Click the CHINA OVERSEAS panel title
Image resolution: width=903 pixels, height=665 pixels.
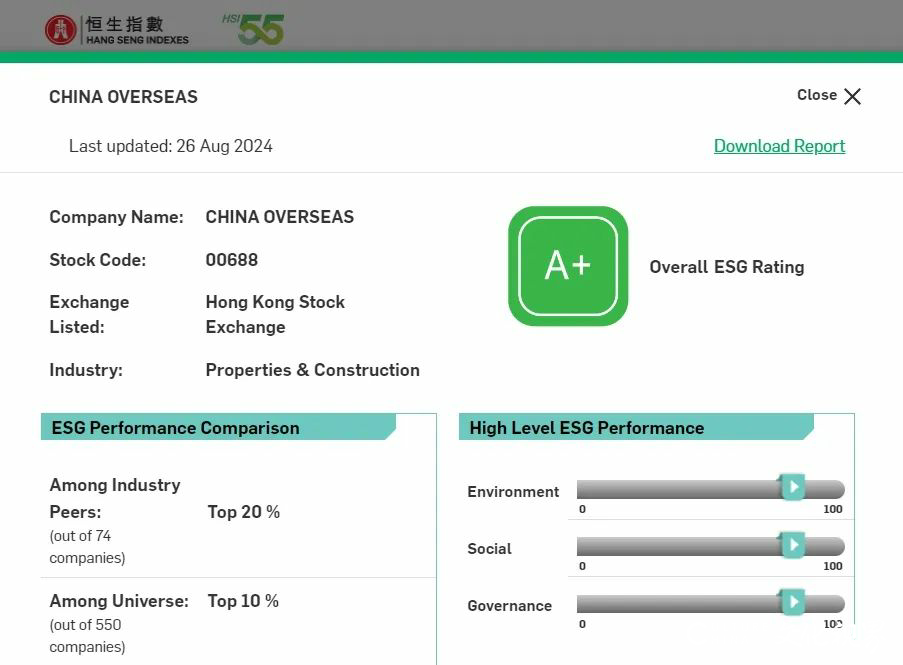click(123, 97)
